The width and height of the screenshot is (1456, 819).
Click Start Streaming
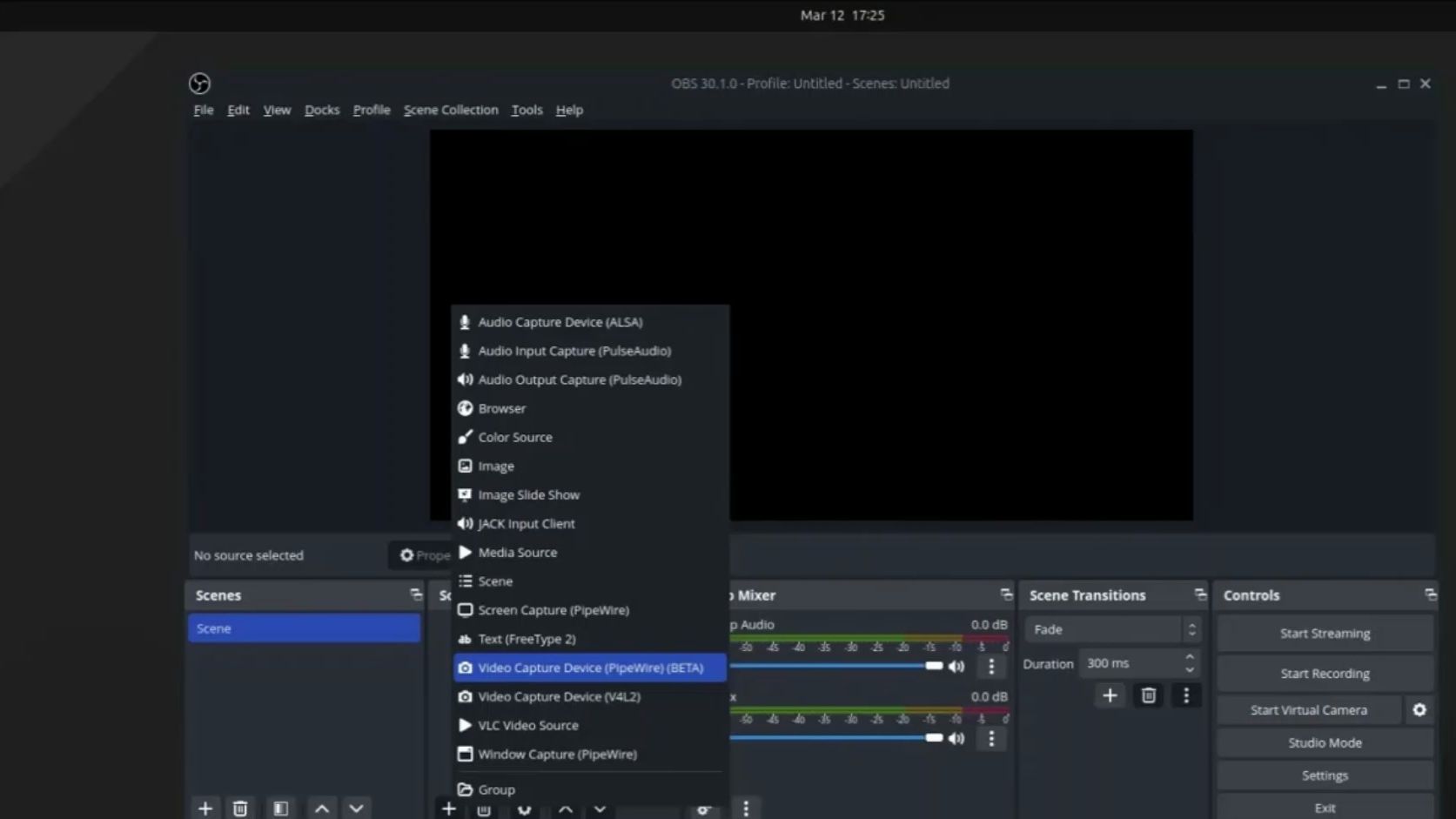pos(1324,633)
